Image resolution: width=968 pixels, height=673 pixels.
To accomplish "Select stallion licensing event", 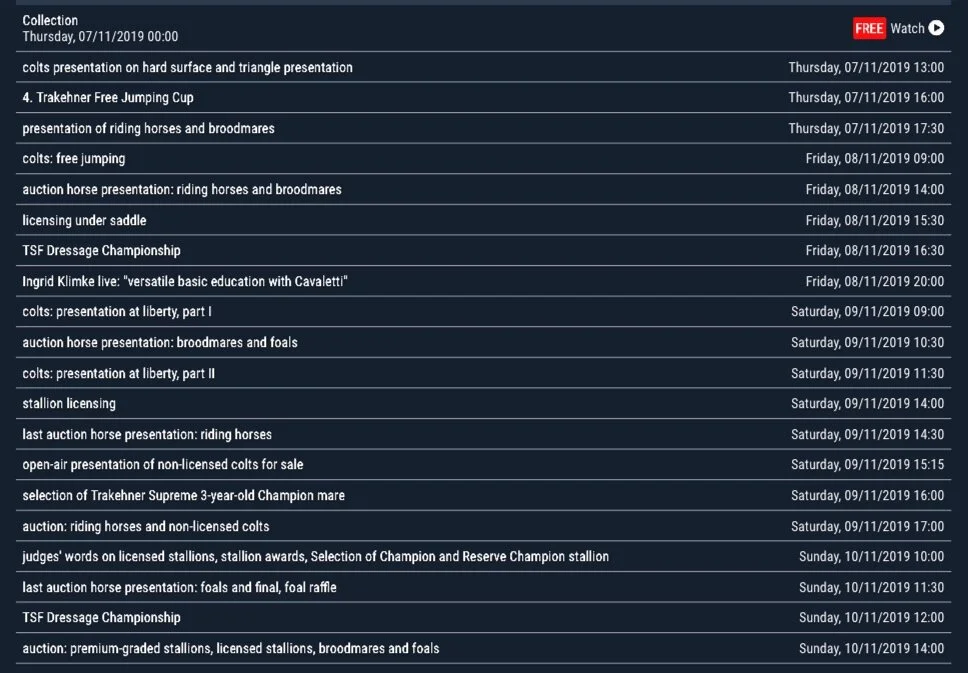I will pyautogui.click(x=483, y=404).
